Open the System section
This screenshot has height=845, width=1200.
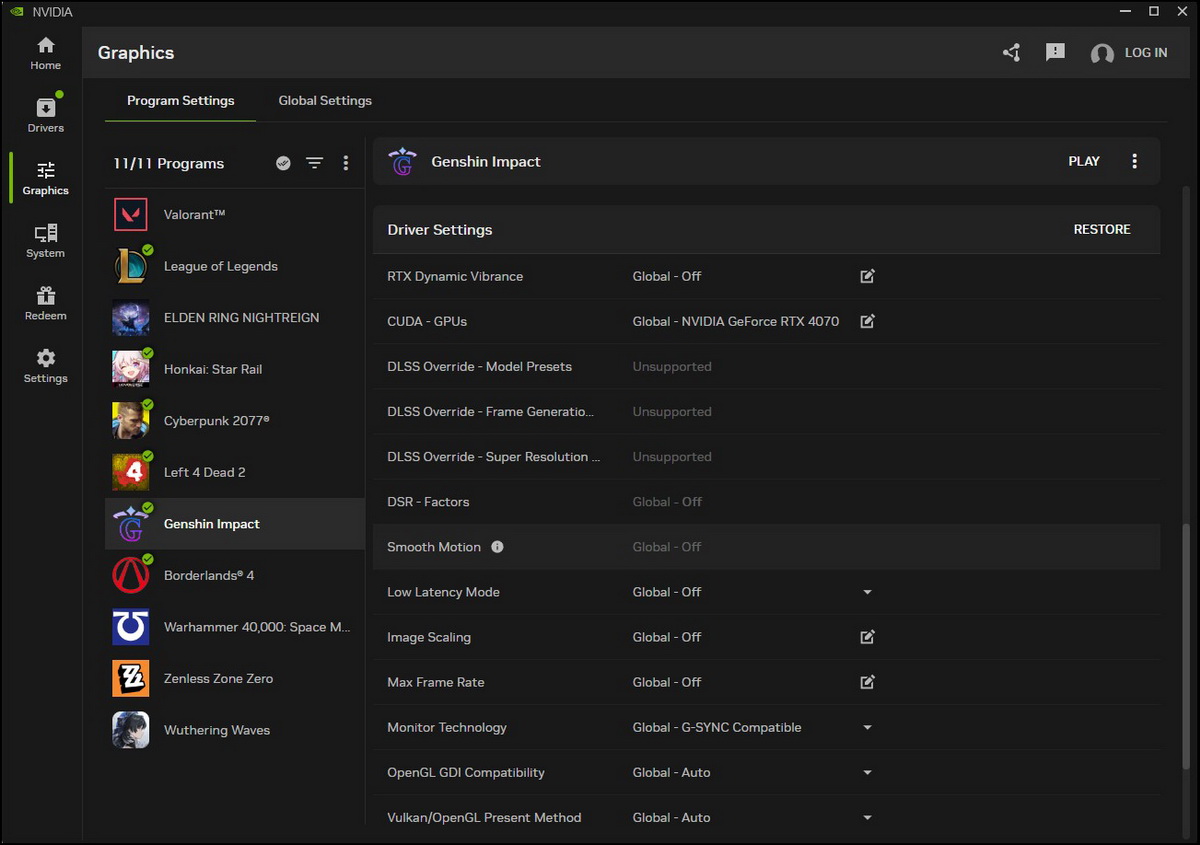(45, 242)
